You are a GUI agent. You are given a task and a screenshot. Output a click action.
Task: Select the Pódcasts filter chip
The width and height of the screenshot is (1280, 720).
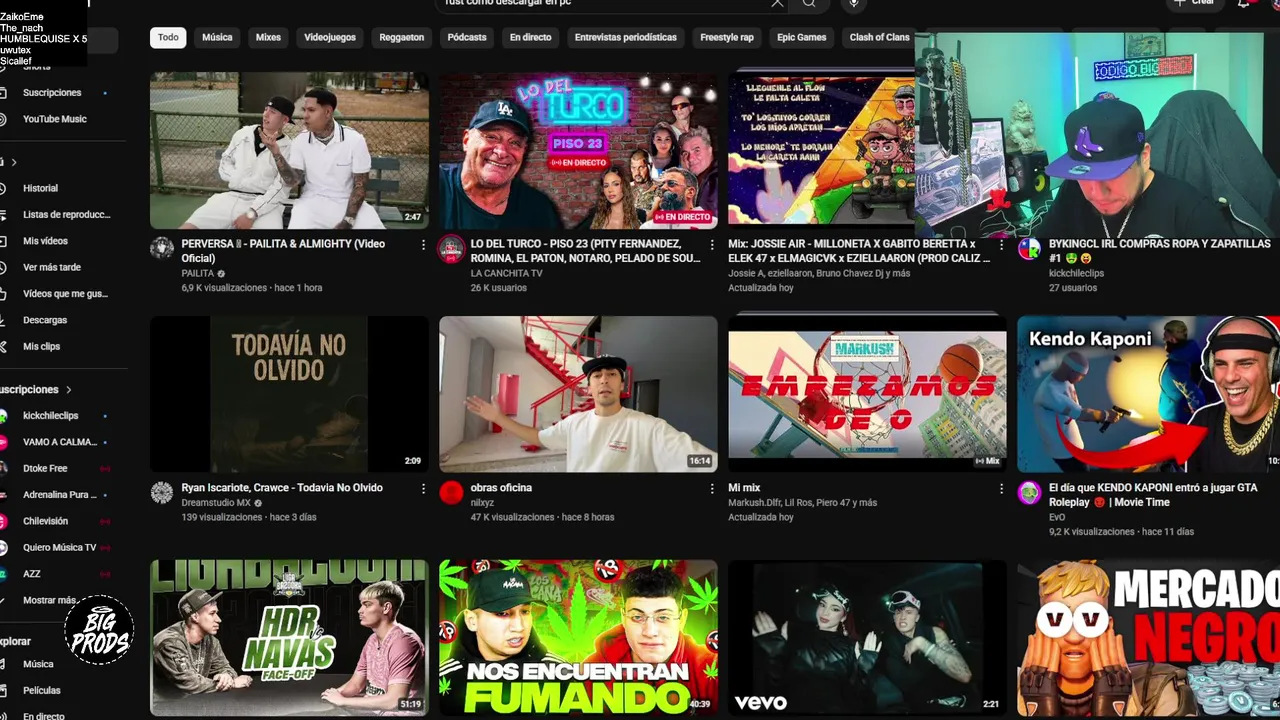pos(467,37)
